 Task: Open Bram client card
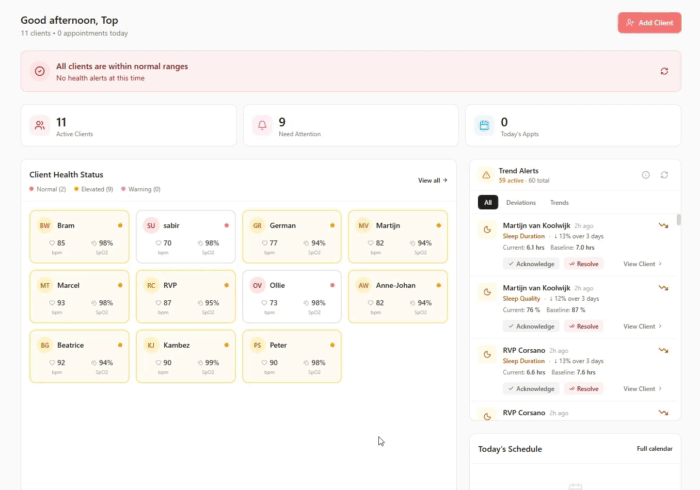pos(79,237)
